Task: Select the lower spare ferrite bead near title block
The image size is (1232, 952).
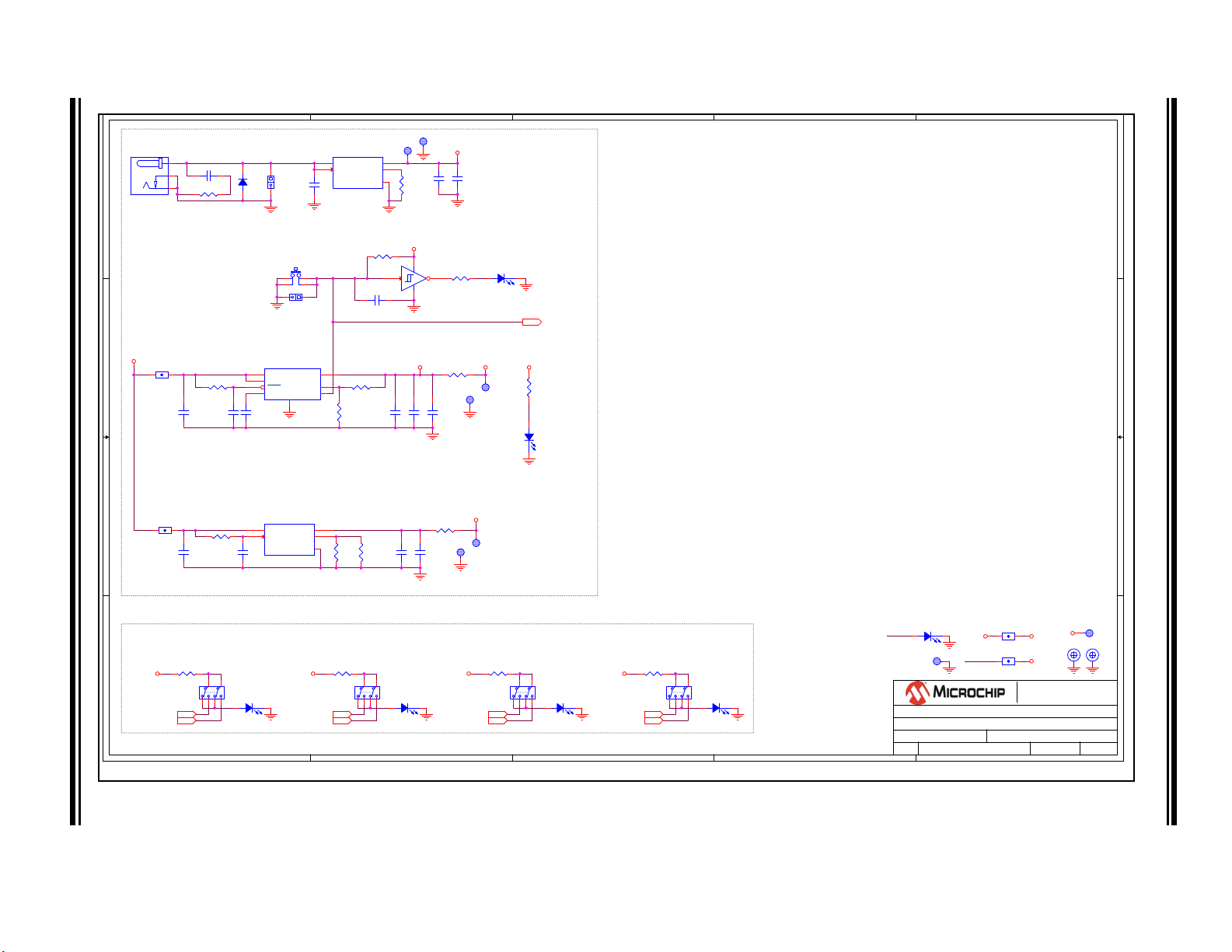Action: [x=1008, y=661]
